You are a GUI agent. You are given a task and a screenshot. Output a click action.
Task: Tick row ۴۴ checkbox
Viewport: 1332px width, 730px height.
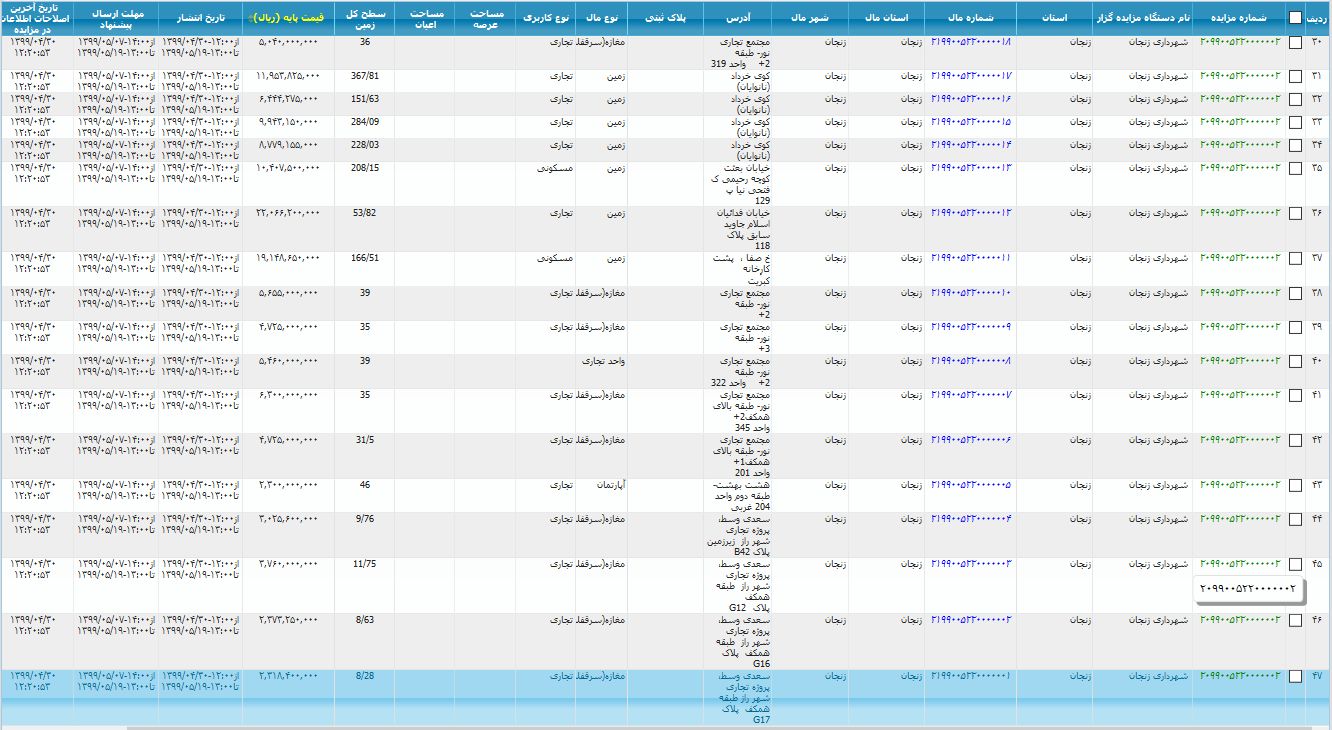(1295, 520)
